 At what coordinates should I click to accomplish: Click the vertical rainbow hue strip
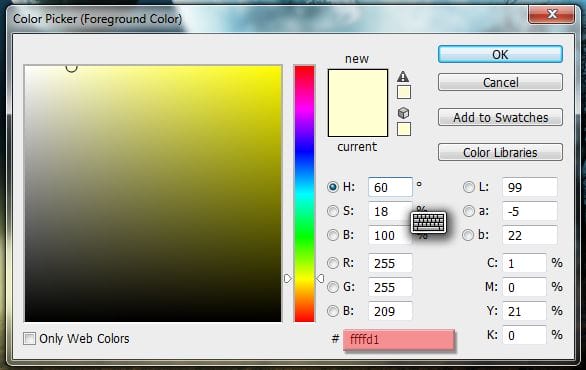(x=304, y=193)
